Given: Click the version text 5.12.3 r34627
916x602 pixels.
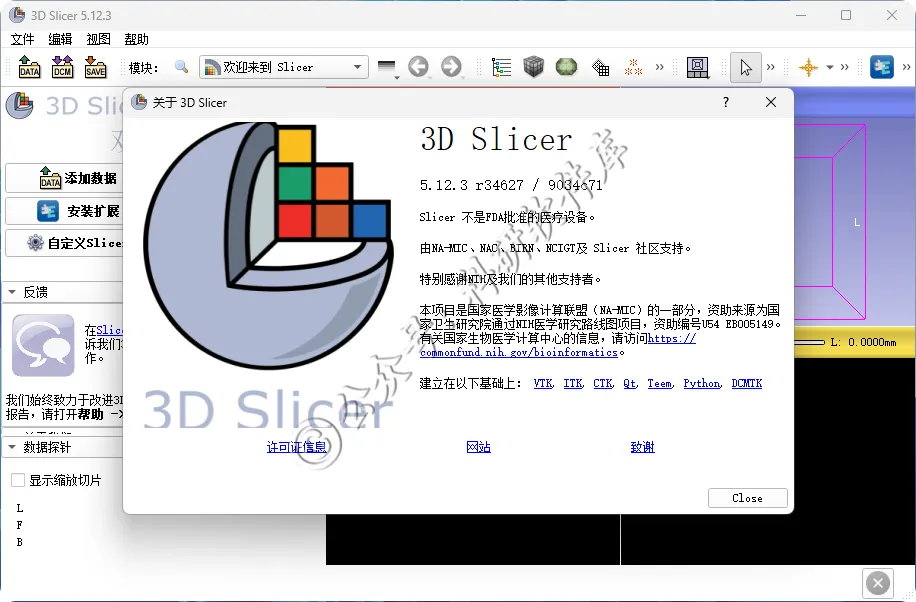Looking at the screenshot, I should [x=472, y=185].
